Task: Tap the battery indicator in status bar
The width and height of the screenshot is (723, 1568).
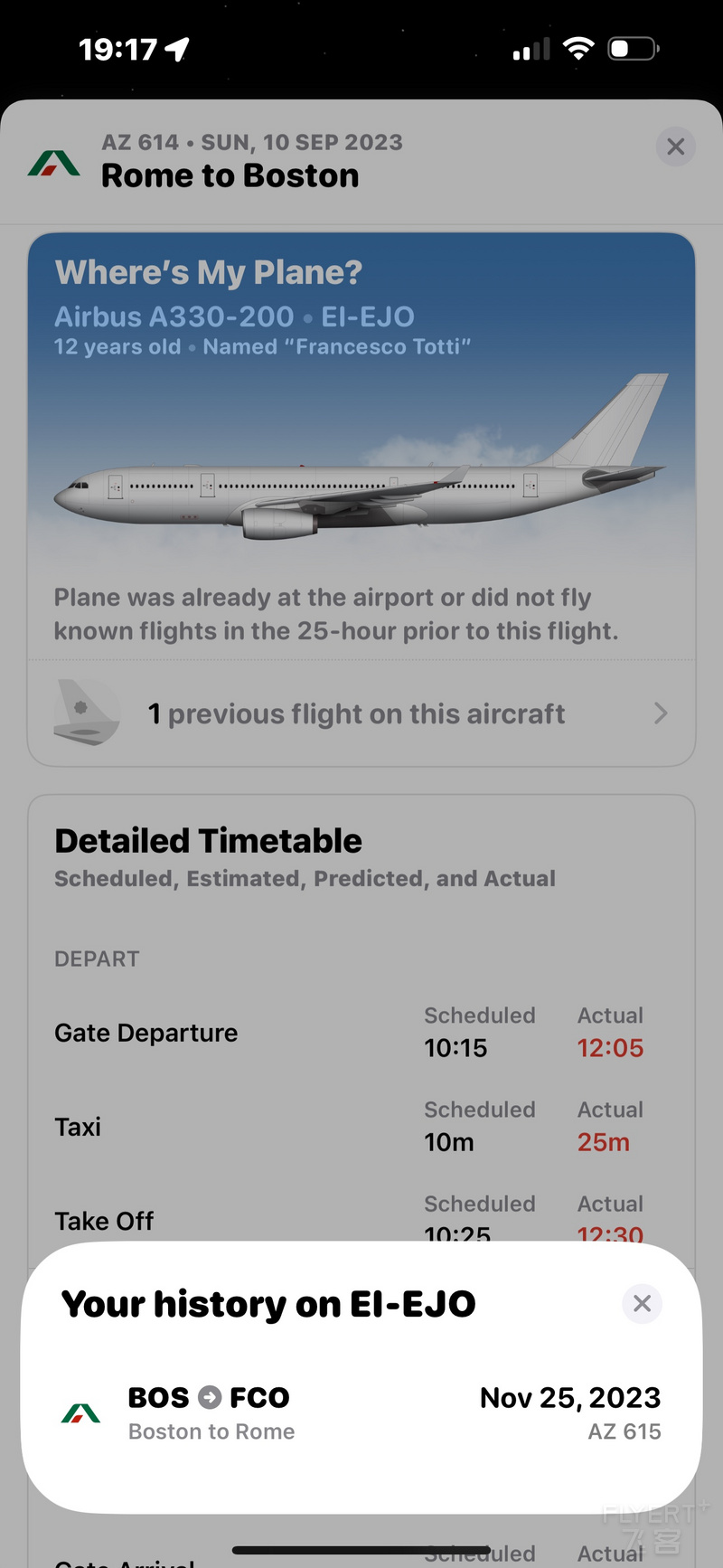Action: pyautogui.click(x=634, y=48)
